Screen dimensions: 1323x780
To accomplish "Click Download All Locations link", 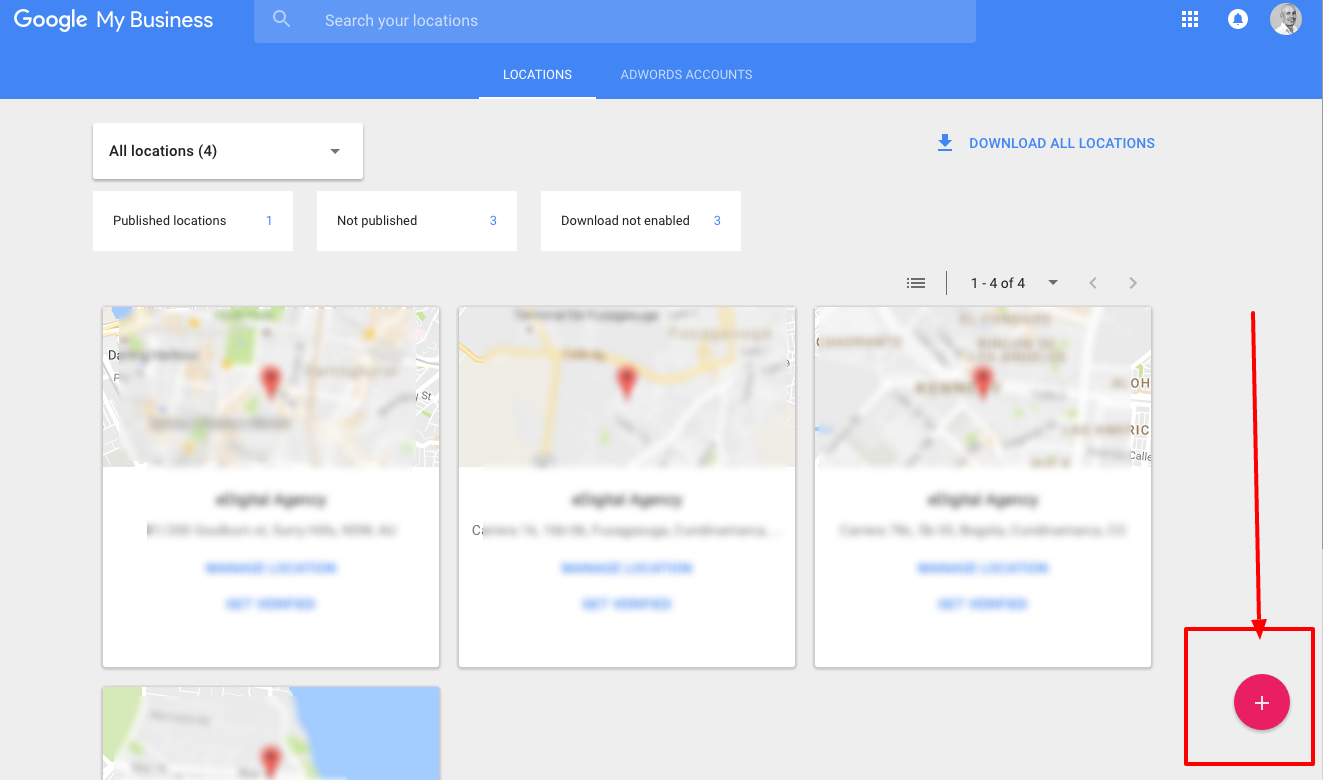I will tap(1062, 143).
